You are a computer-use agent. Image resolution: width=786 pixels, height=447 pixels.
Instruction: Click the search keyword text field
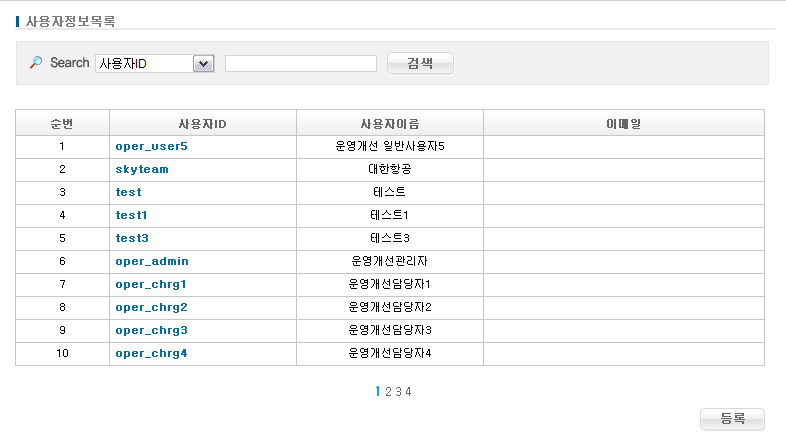(x=300, y=64)
